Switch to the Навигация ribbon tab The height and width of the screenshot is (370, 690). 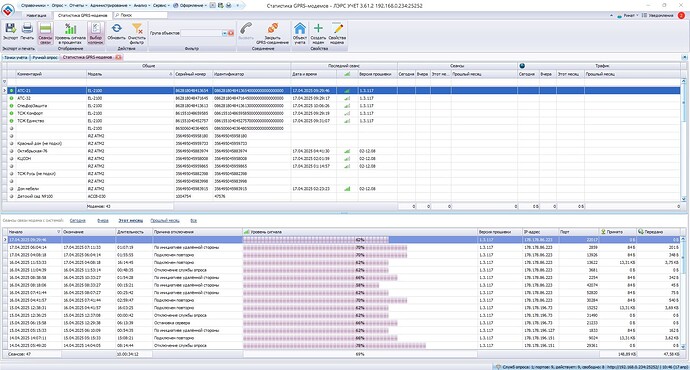36,15
